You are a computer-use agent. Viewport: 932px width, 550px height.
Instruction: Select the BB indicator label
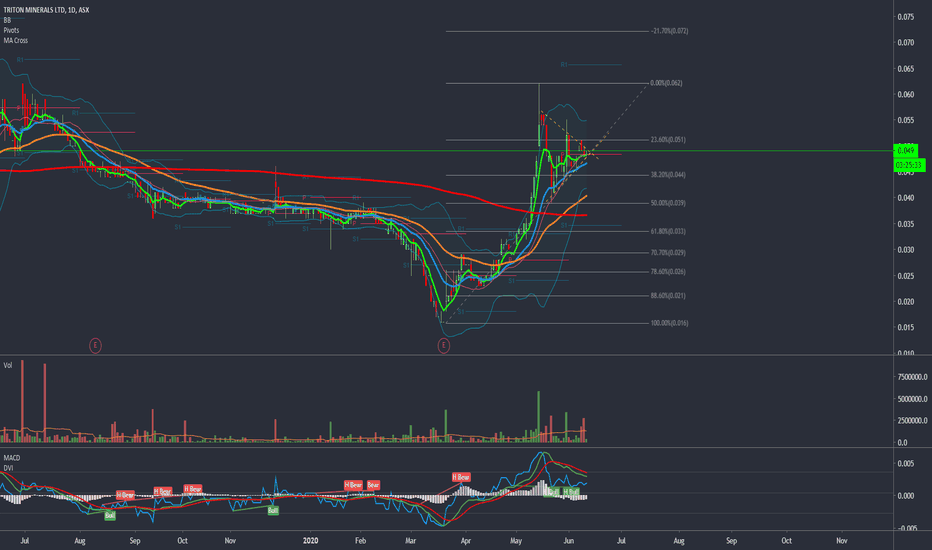pos(7,20)
